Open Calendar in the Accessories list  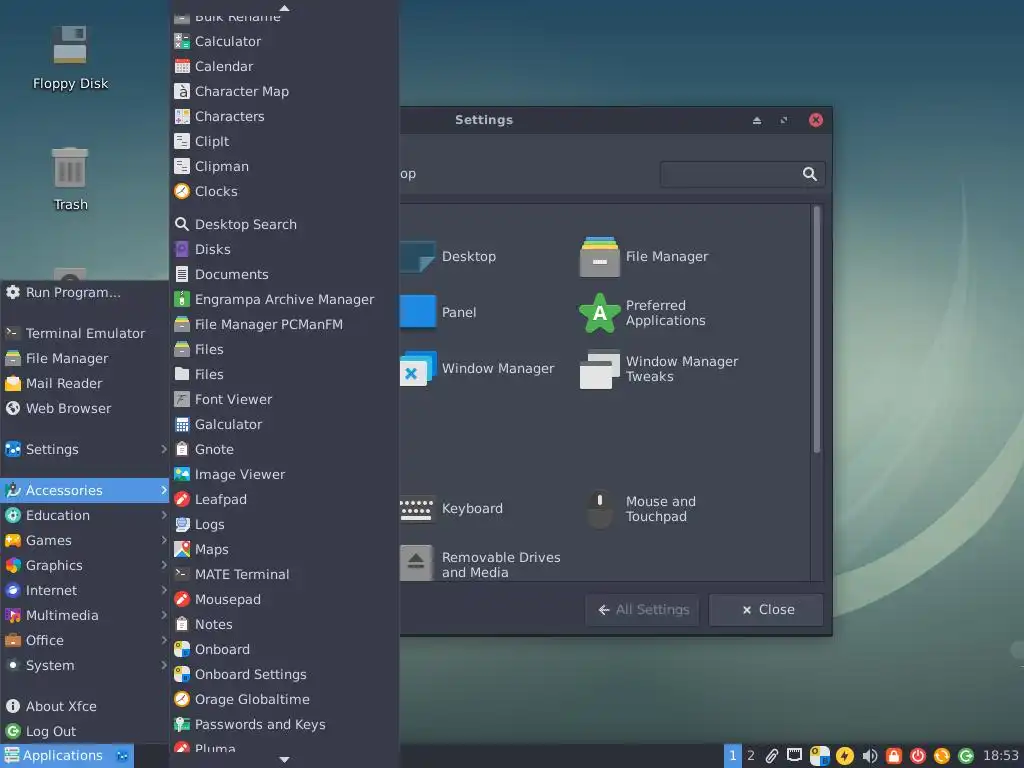click(x=284, y=66)
